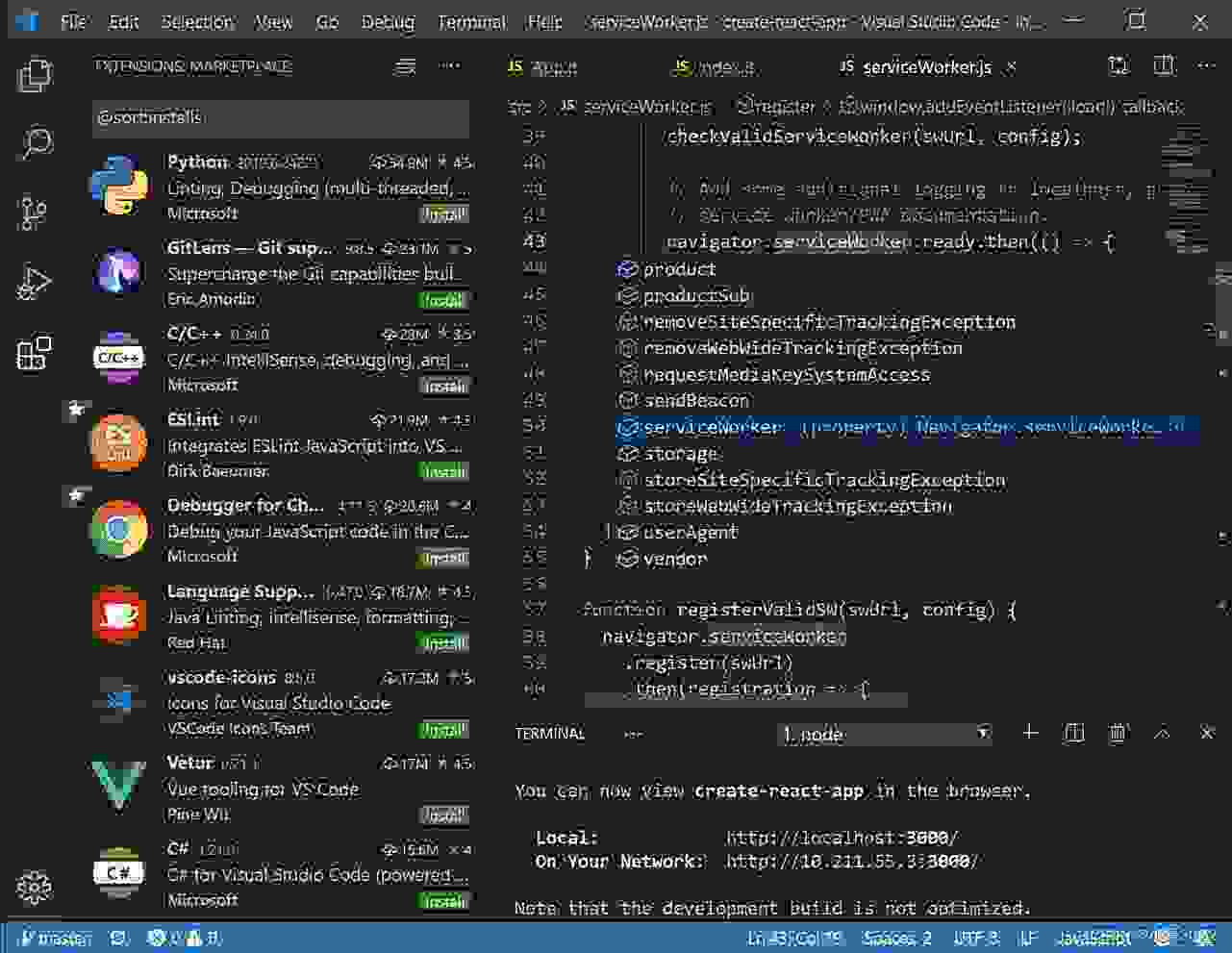Open the Extensions view icon
The image size is (1232, 953).
(x=35, y=353)
